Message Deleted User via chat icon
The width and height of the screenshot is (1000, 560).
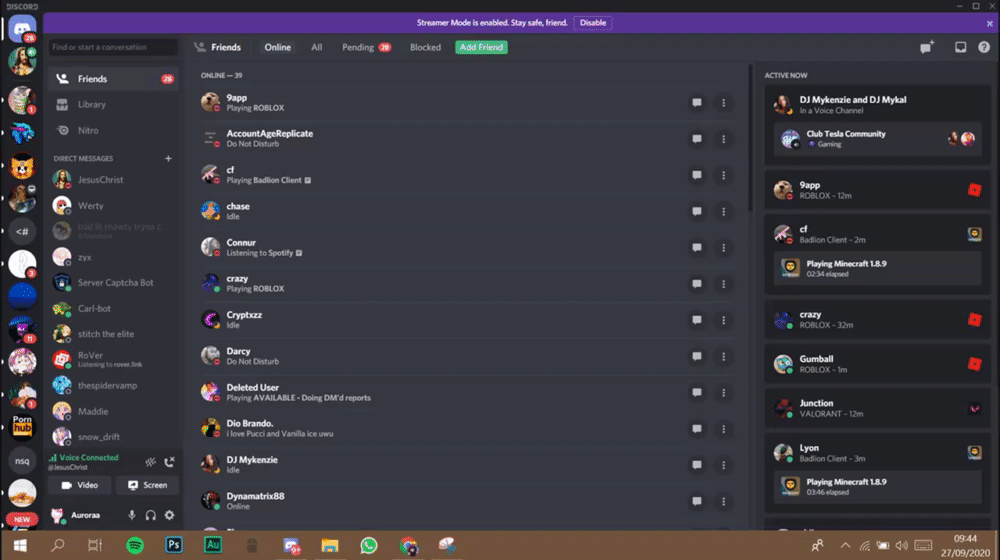pos(696,392)
